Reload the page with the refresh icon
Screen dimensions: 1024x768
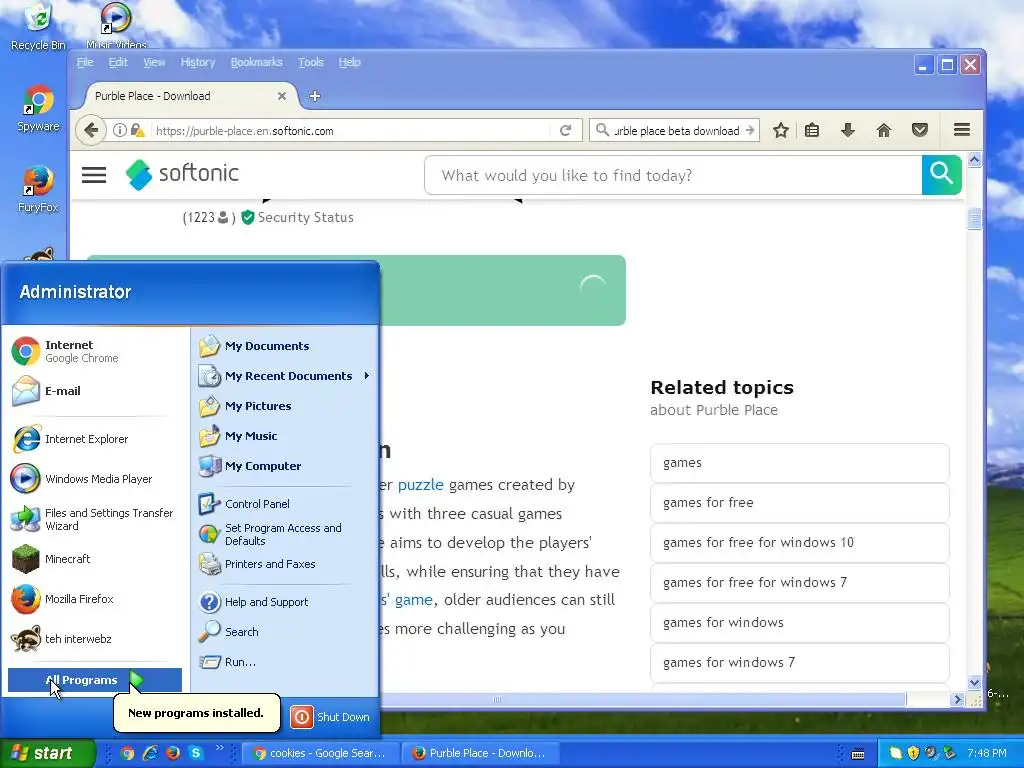point(566,131)
